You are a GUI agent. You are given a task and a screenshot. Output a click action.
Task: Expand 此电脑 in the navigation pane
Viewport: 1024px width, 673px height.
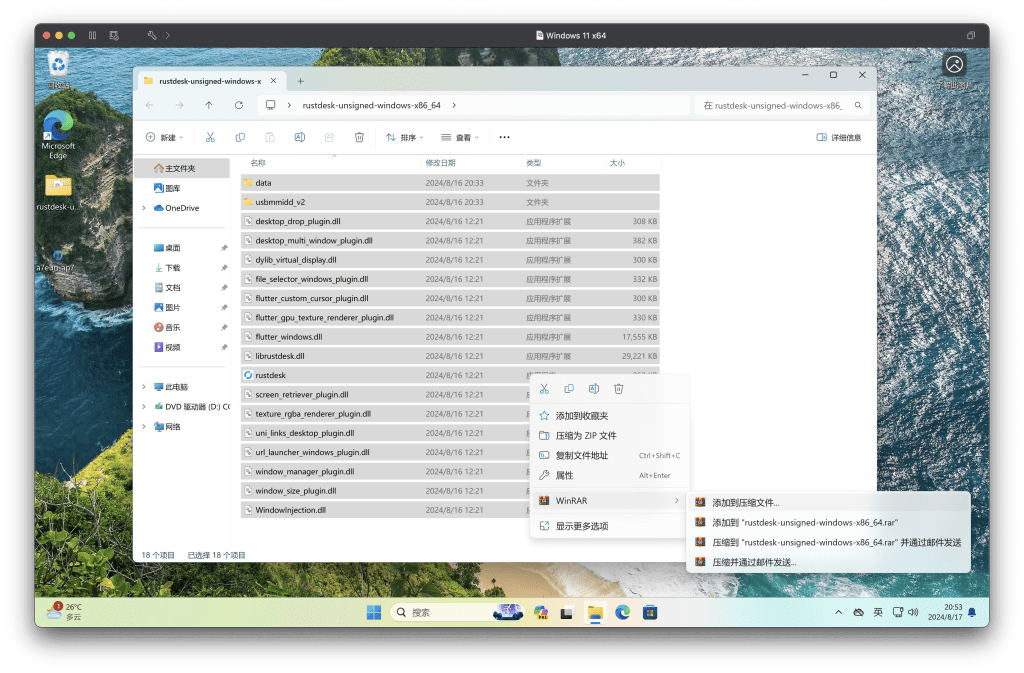tap(144, 386)
